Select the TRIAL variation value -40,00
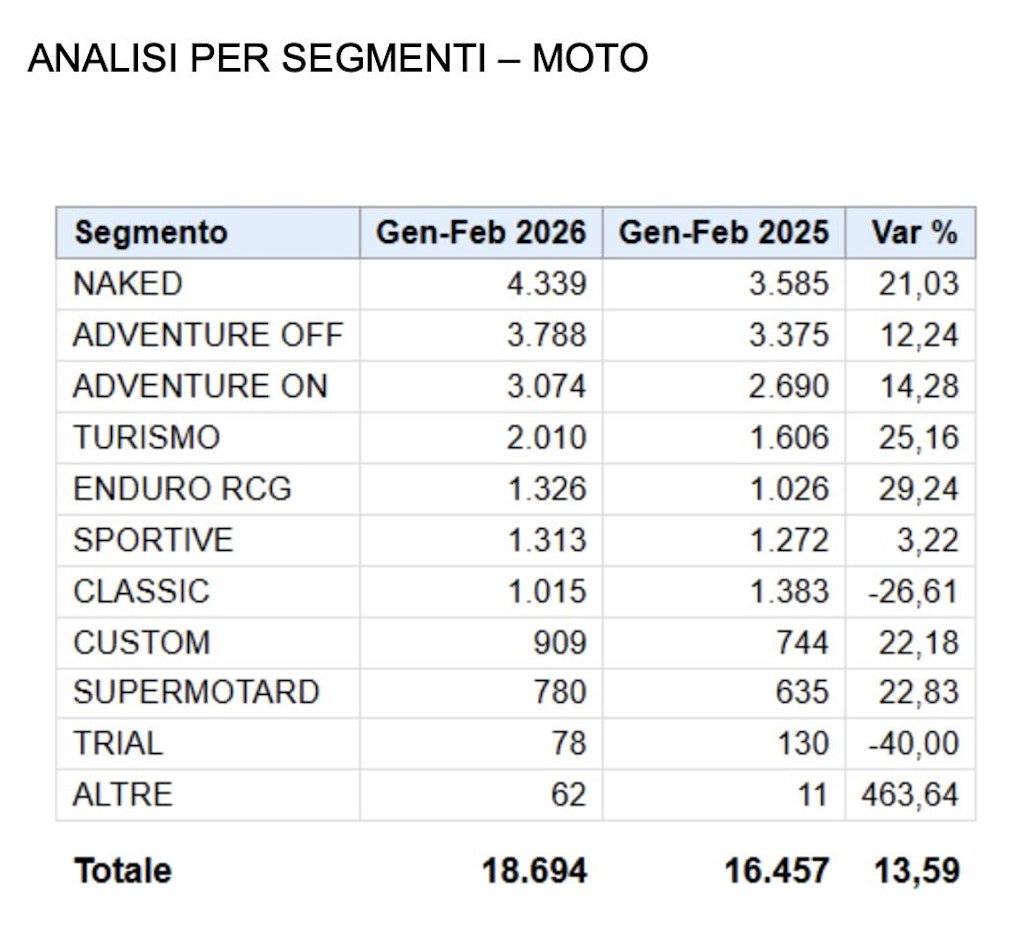Image resolution: width=1024 pixels, height=939 pixels. 914,744
